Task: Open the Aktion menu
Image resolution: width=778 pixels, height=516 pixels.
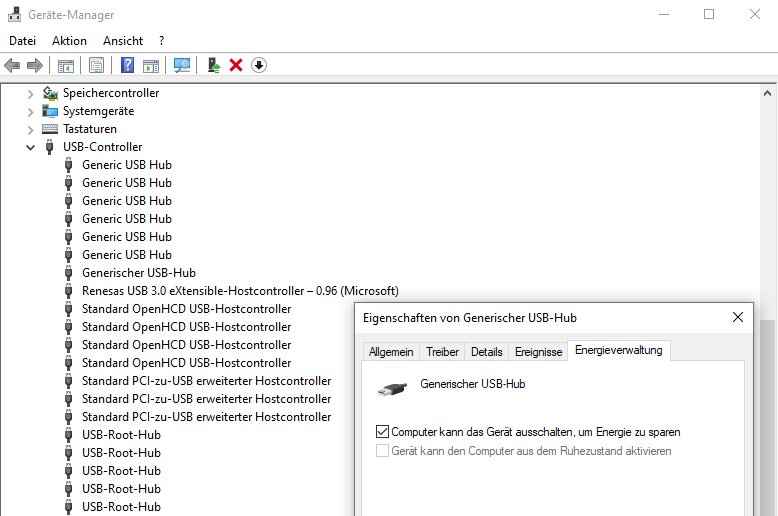Action: click(x=69, y=41)
